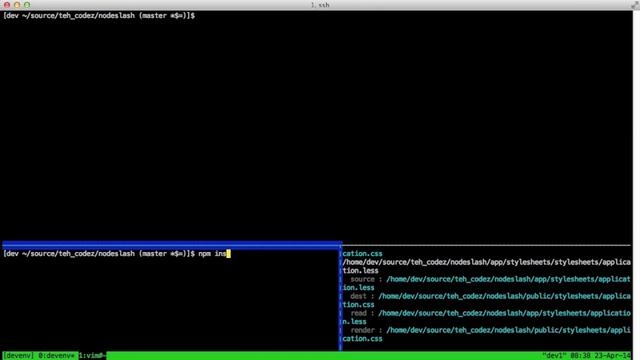Click the green zoom window button
The image size is (640, 360).
coord(27,5)
